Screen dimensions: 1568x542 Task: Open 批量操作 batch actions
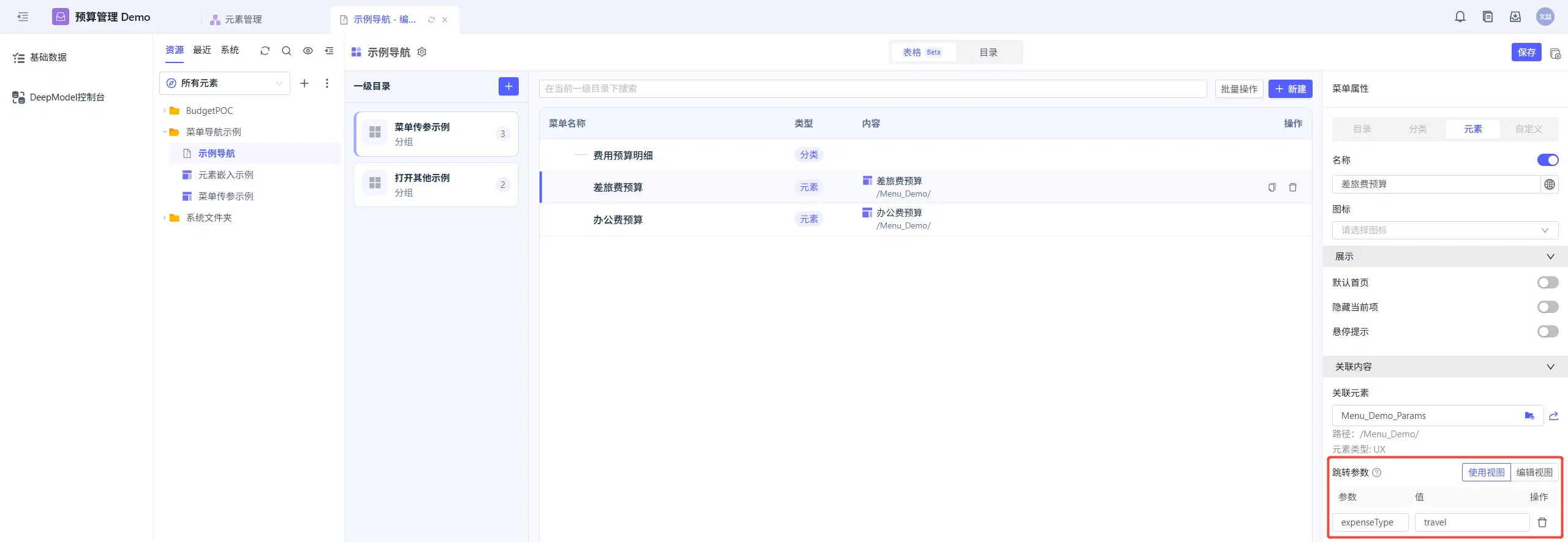1239,89
